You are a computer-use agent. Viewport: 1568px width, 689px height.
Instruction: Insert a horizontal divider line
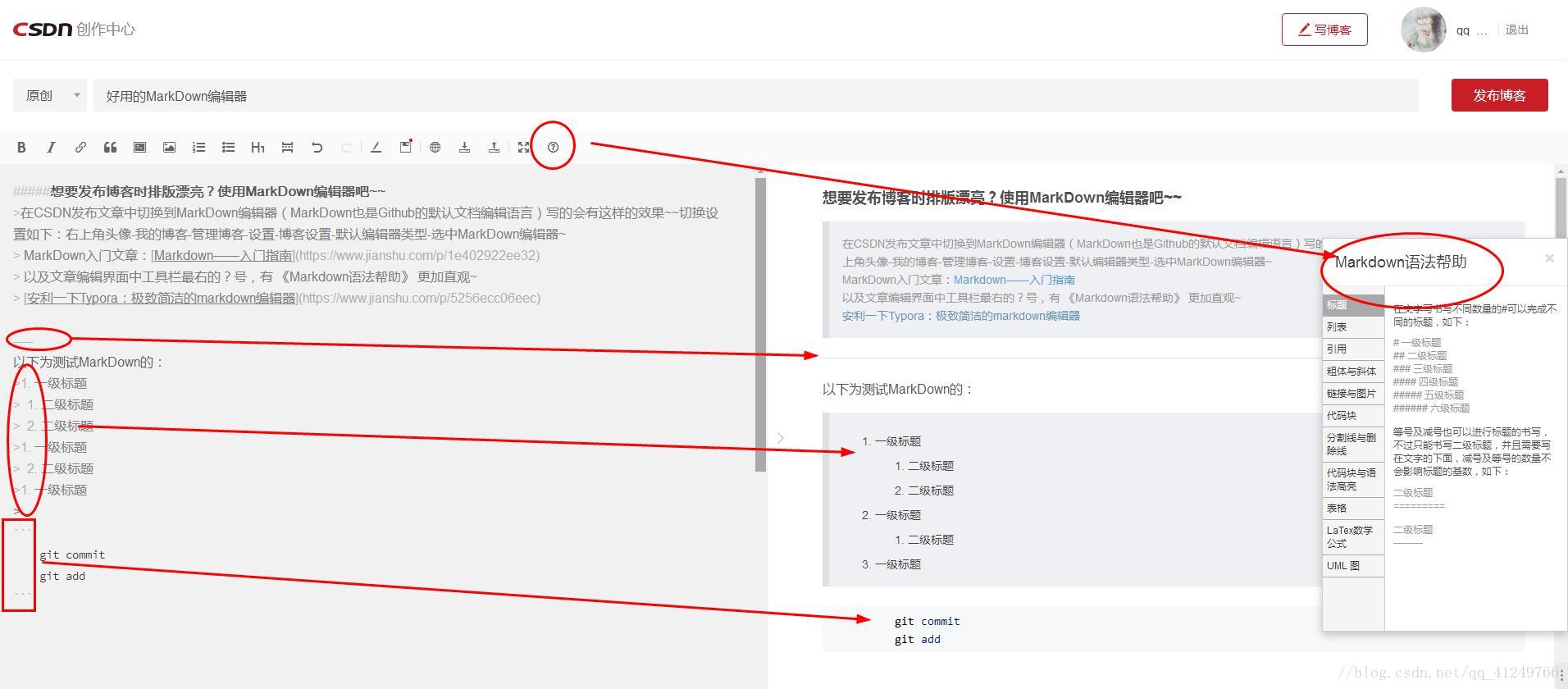pos(287,148)
